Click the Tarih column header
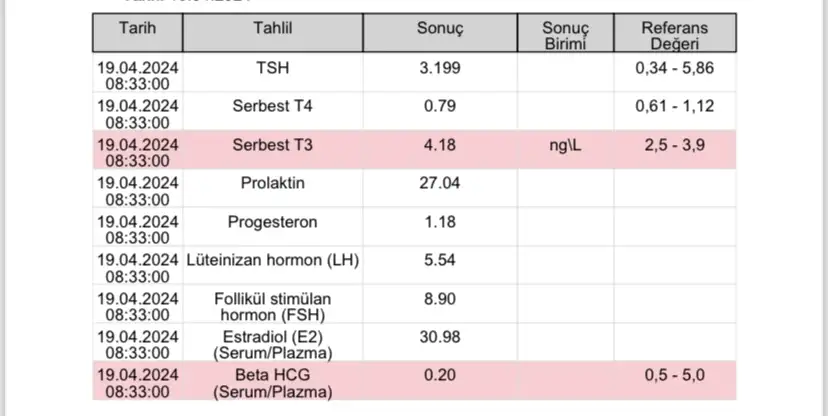 pos(138,28)
